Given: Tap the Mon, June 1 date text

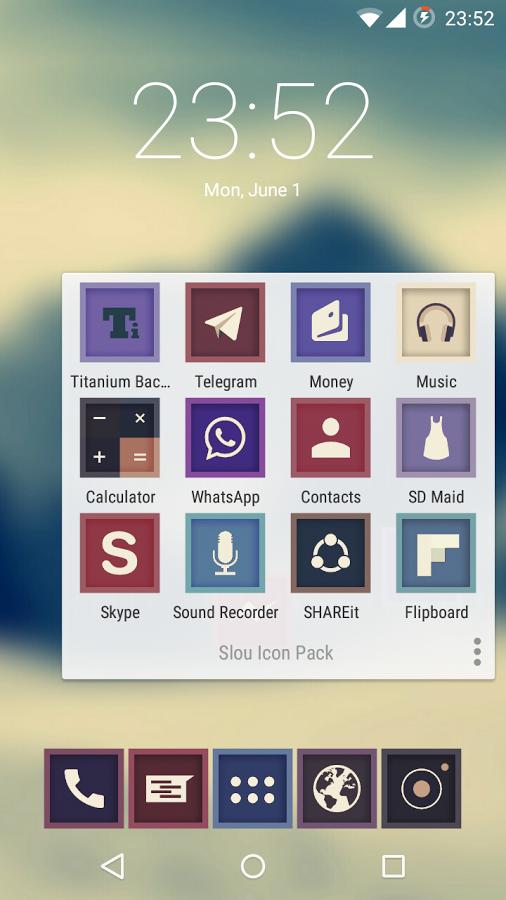Looking at the screenshot, I should tap(252, 190).
